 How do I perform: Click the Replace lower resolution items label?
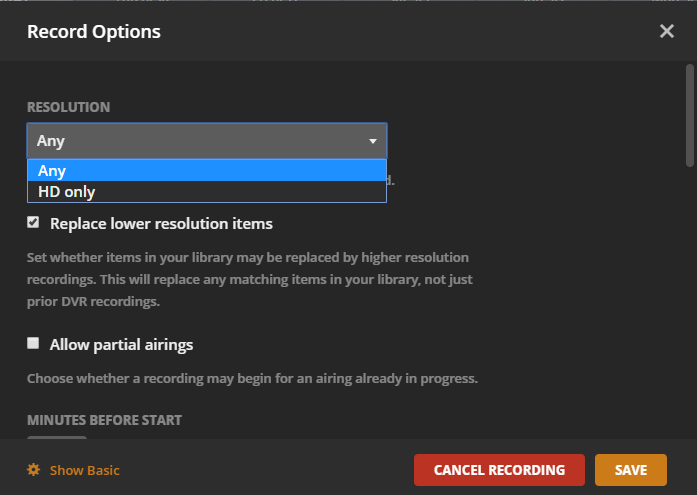click(x=161, y=223)
